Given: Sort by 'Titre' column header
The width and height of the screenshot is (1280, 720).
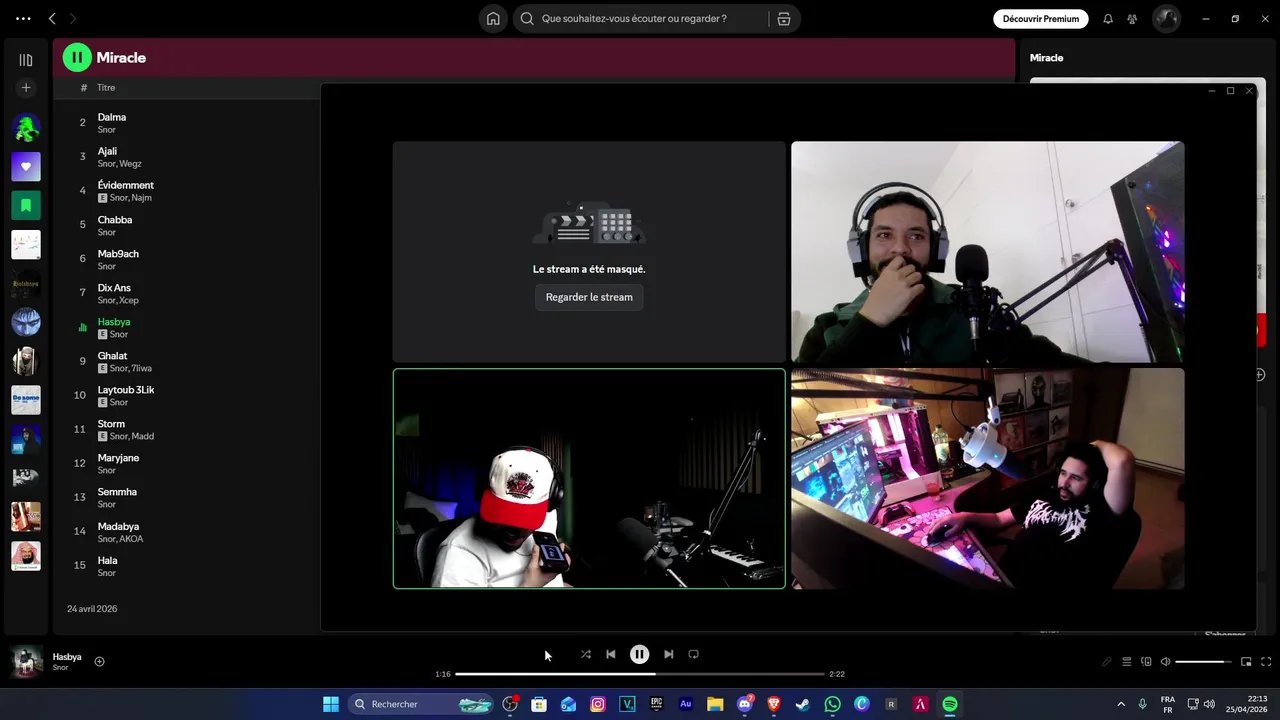Looking at the screenshot, I should pos(106,88).
